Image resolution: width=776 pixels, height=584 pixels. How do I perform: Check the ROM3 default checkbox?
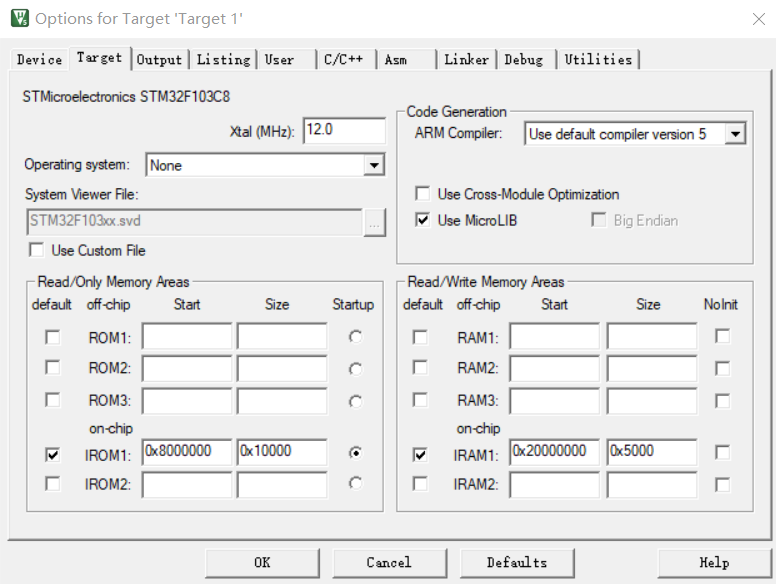[52, 399]
